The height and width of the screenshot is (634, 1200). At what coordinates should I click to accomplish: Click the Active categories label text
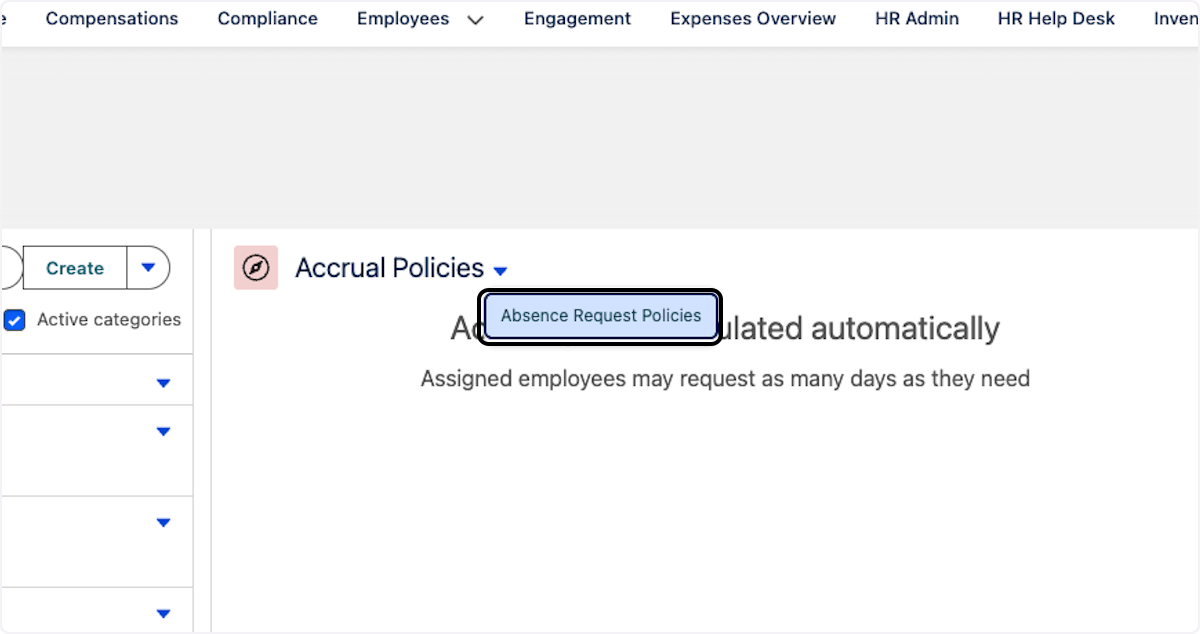point(108,320)
